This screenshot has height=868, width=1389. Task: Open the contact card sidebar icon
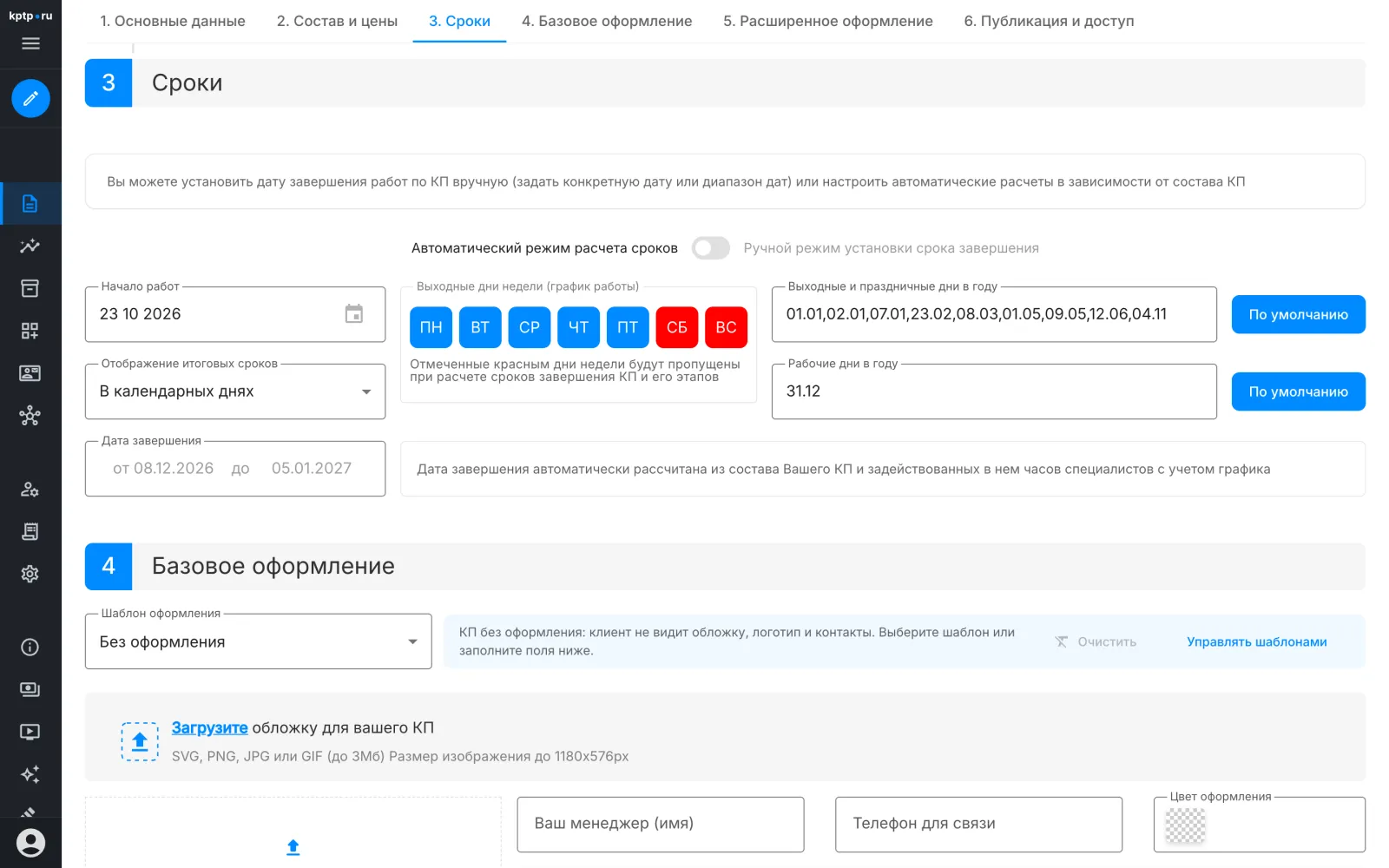(x=30, y=373)
